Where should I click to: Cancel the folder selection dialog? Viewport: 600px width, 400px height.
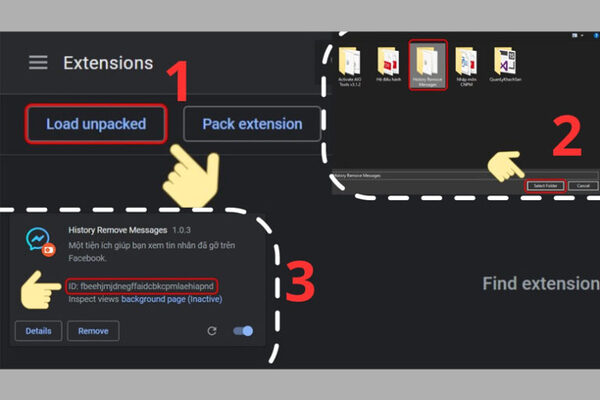[583, 186]
